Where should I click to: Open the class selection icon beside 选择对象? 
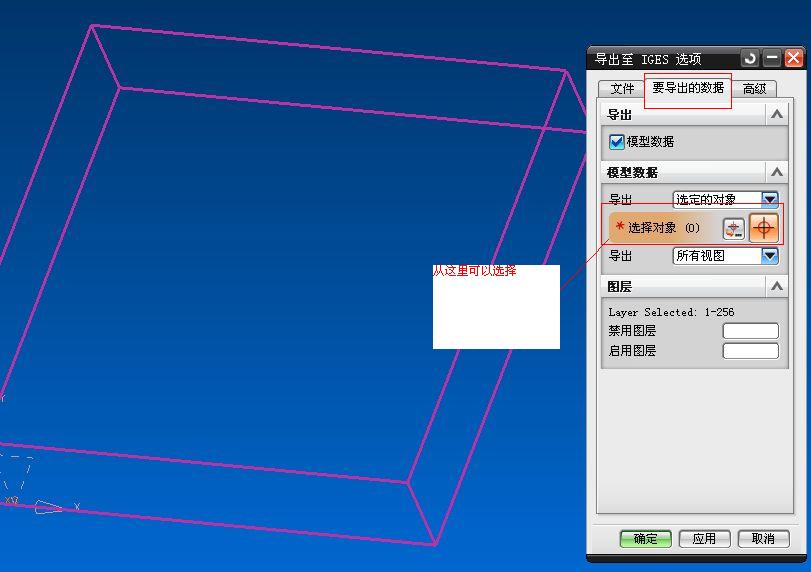[x=733, y=229]
